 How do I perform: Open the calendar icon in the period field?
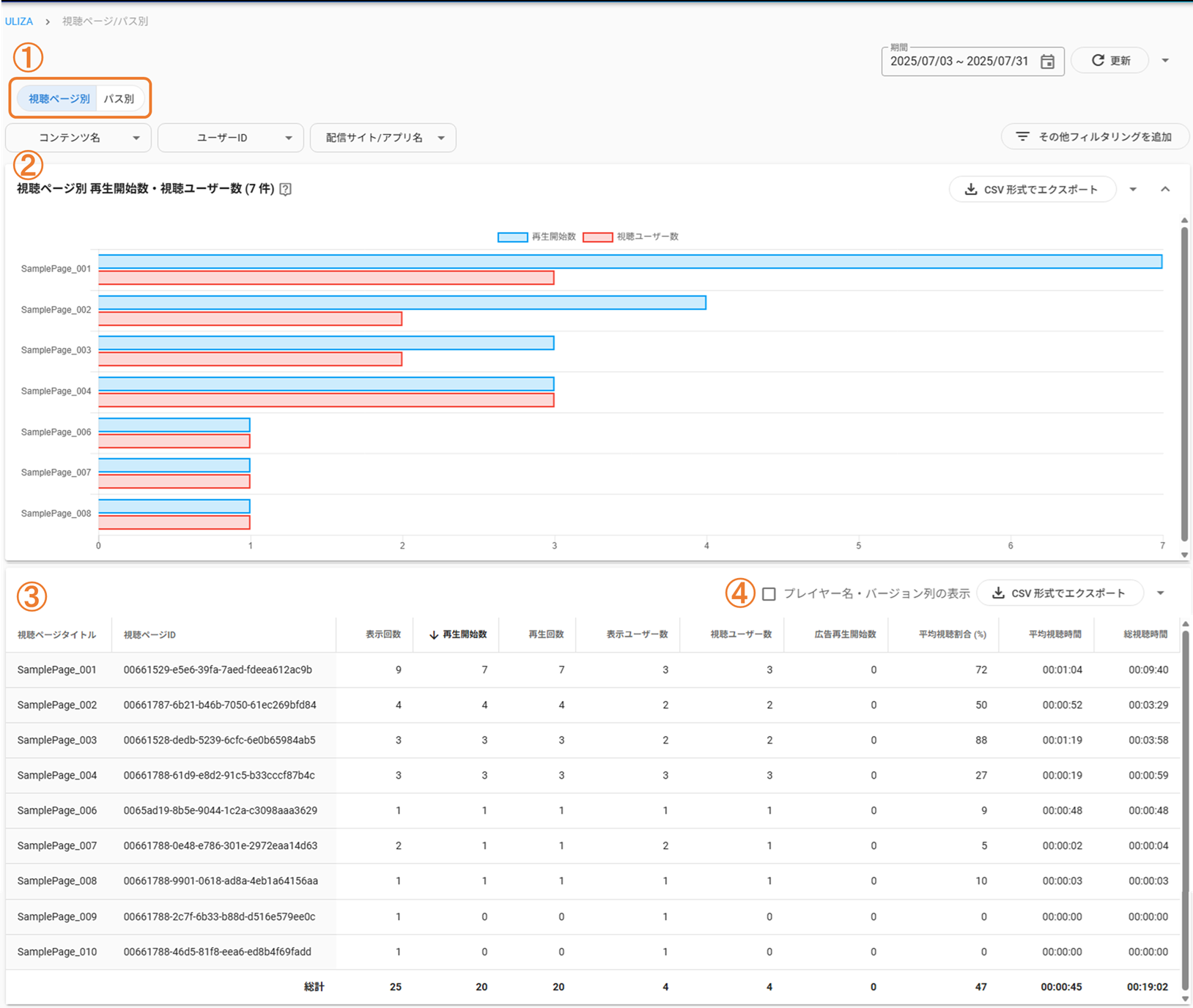(x=1047, y=62)
